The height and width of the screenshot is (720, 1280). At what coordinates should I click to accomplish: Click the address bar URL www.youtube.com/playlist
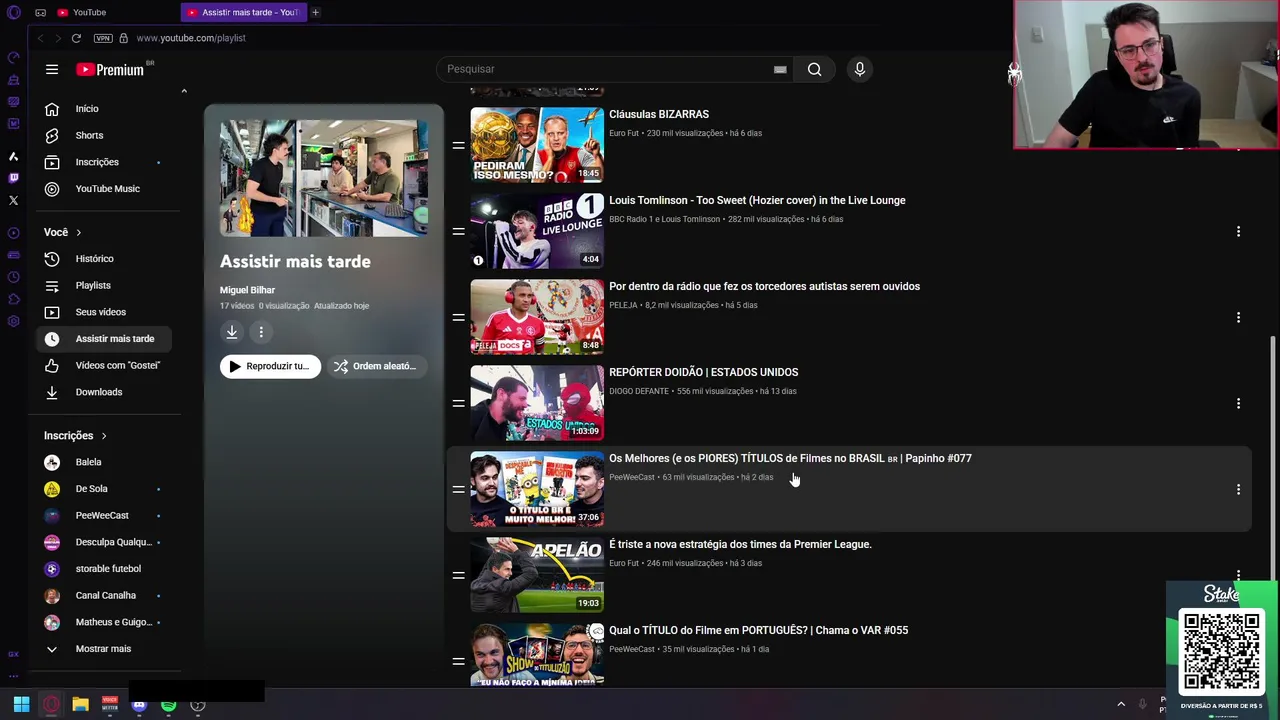tap(191, 38)
